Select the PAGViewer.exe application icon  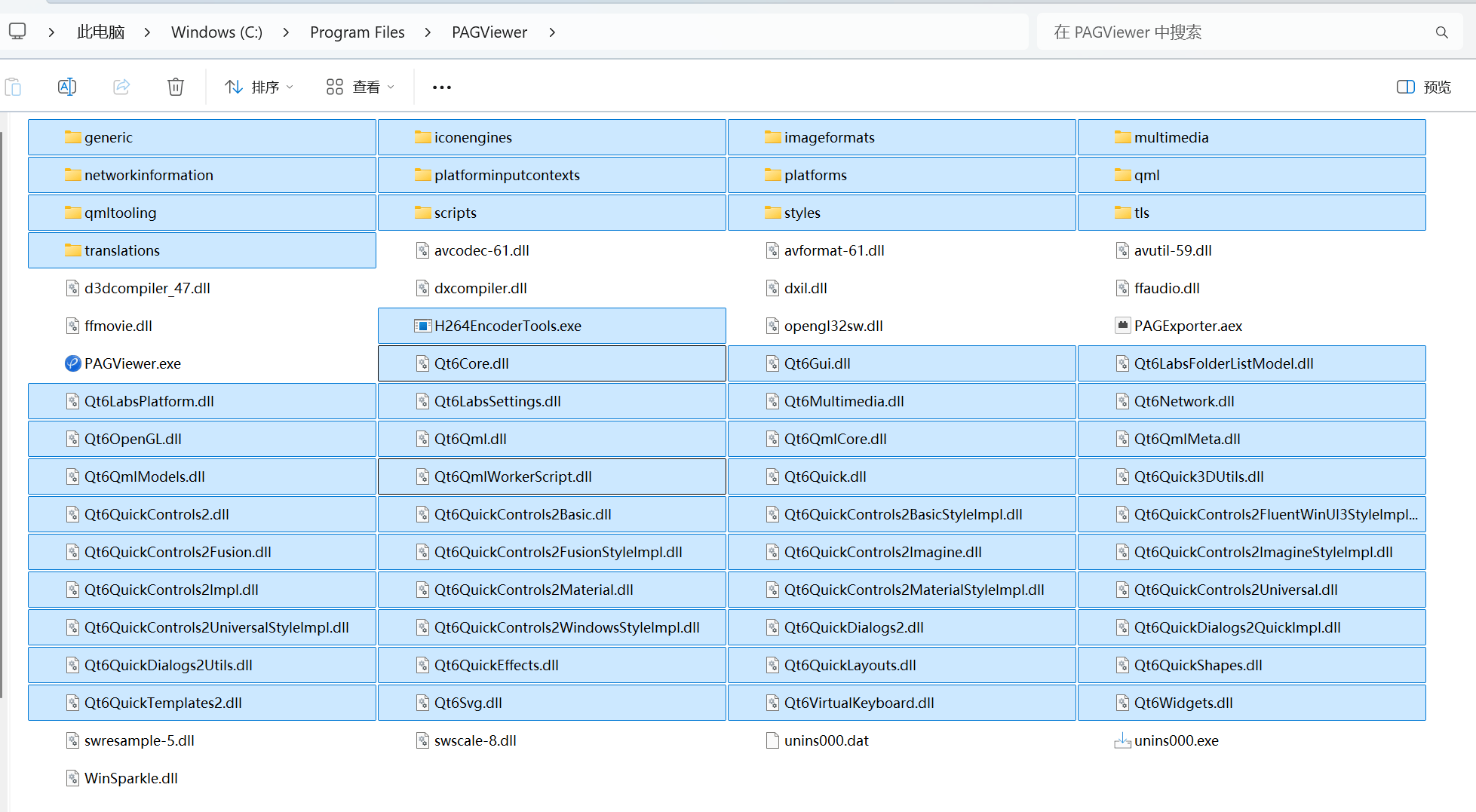coord(72,363)
